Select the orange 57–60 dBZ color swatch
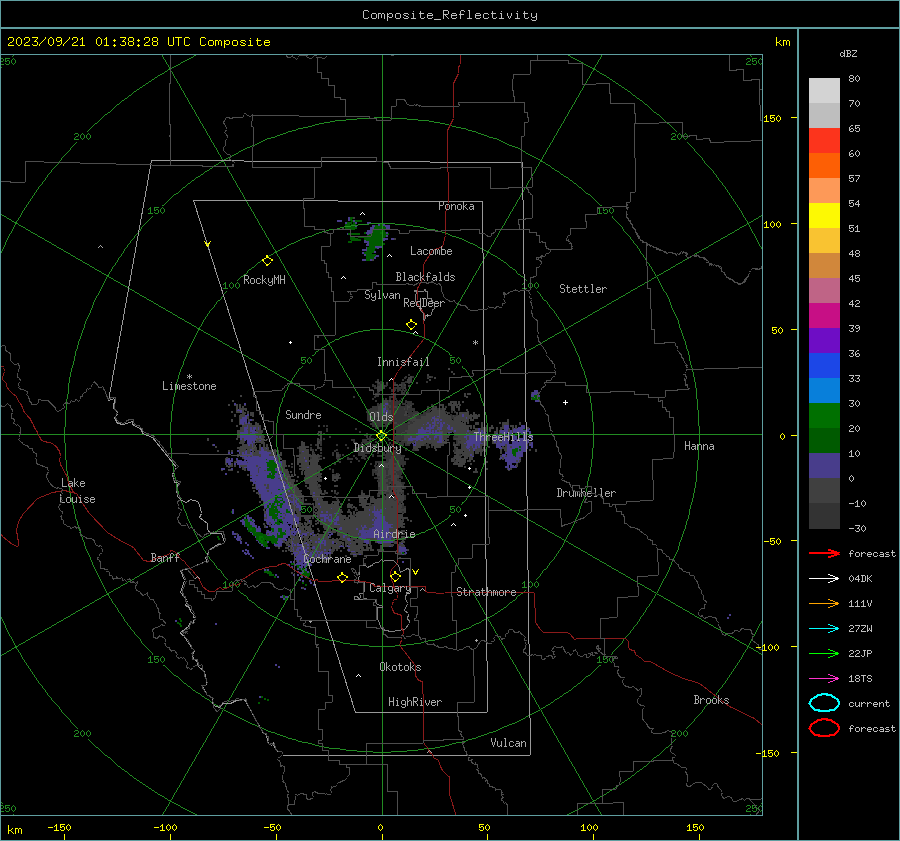 pos(824,166)
